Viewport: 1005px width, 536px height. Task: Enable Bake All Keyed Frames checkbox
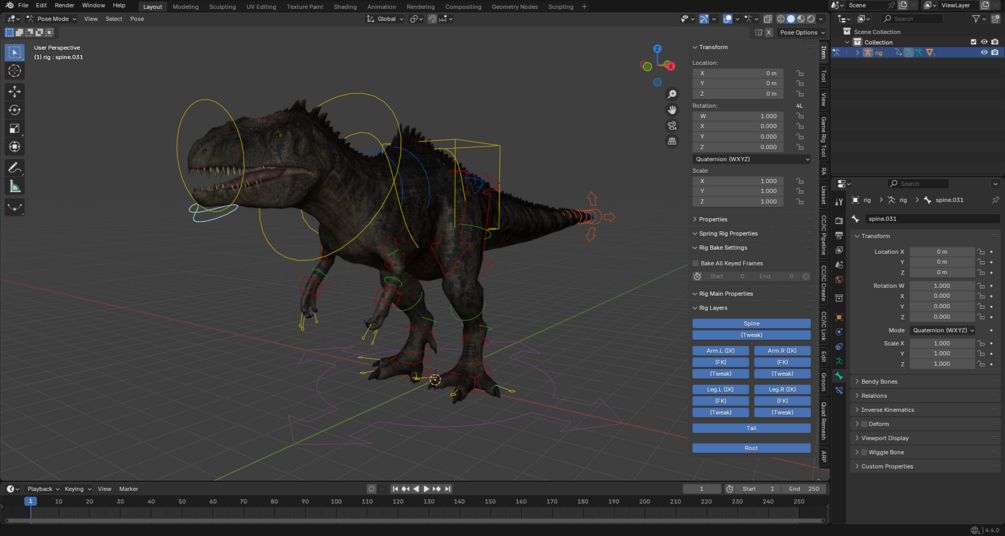(x=697, y=263)
